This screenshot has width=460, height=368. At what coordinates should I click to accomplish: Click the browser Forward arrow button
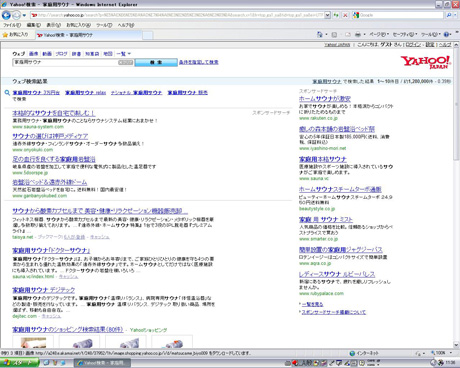[x=16, y=15]
